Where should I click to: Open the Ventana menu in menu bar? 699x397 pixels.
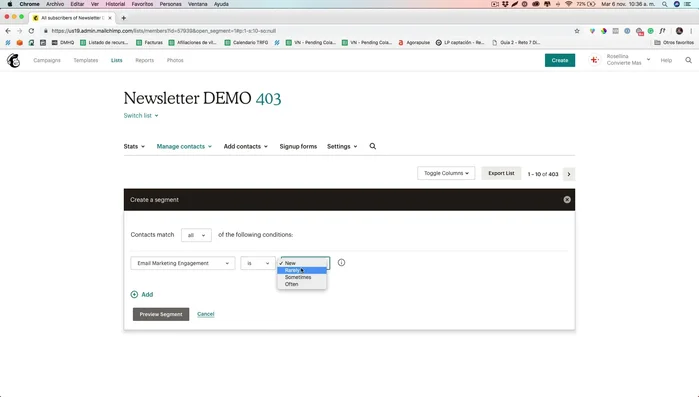[x=197, y=4]
